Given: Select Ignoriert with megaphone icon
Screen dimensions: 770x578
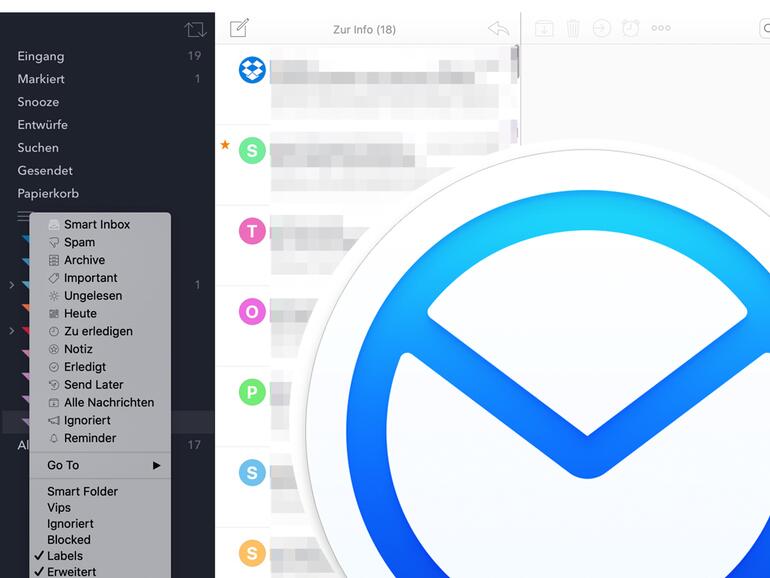Looking at the screenshot, I should click(x=100, y=420).
